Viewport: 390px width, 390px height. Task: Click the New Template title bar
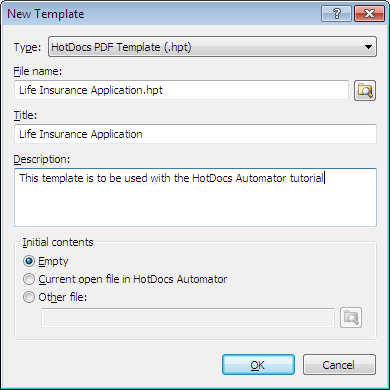(x=160, y=14)
